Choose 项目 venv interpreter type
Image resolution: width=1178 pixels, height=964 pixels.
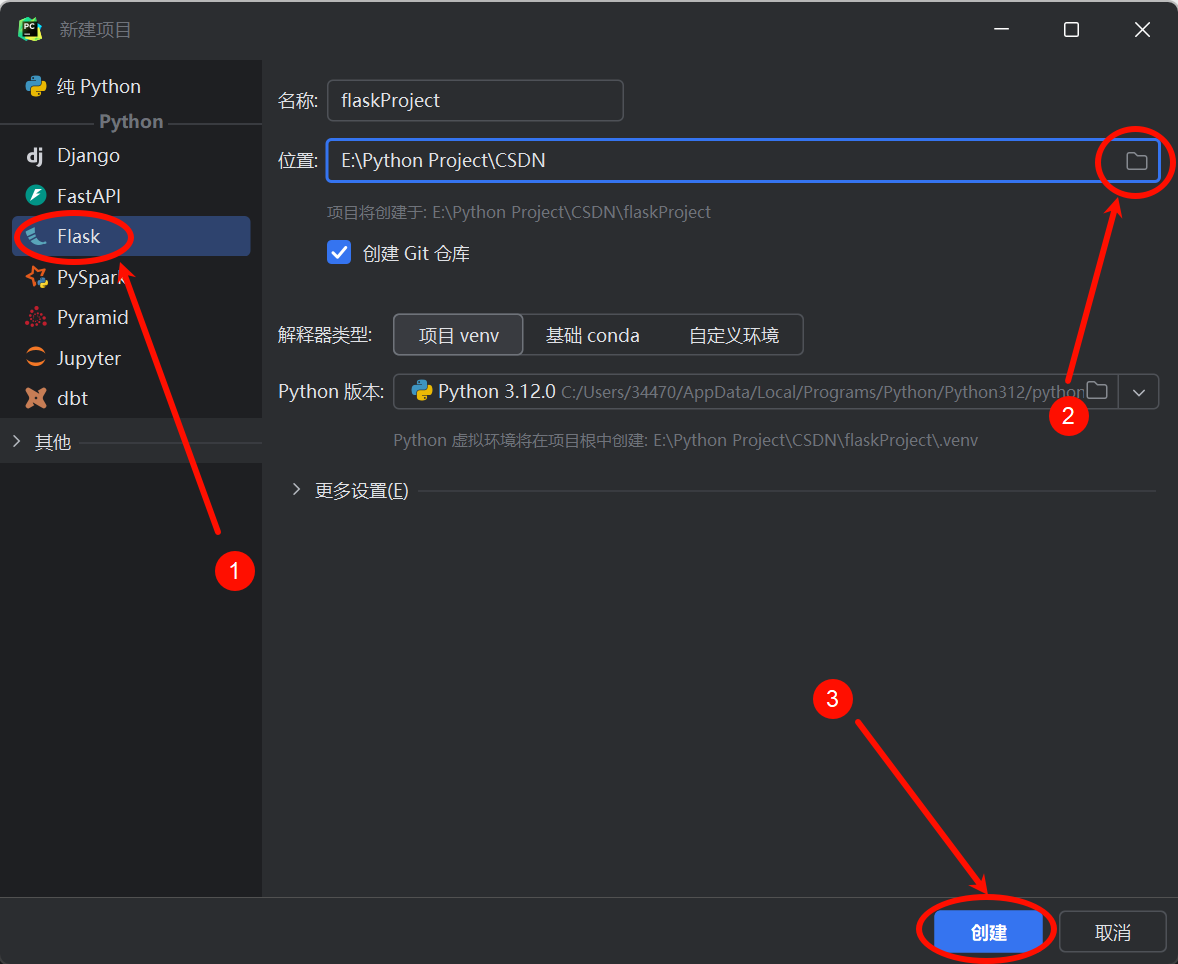[x=458, y=335]
